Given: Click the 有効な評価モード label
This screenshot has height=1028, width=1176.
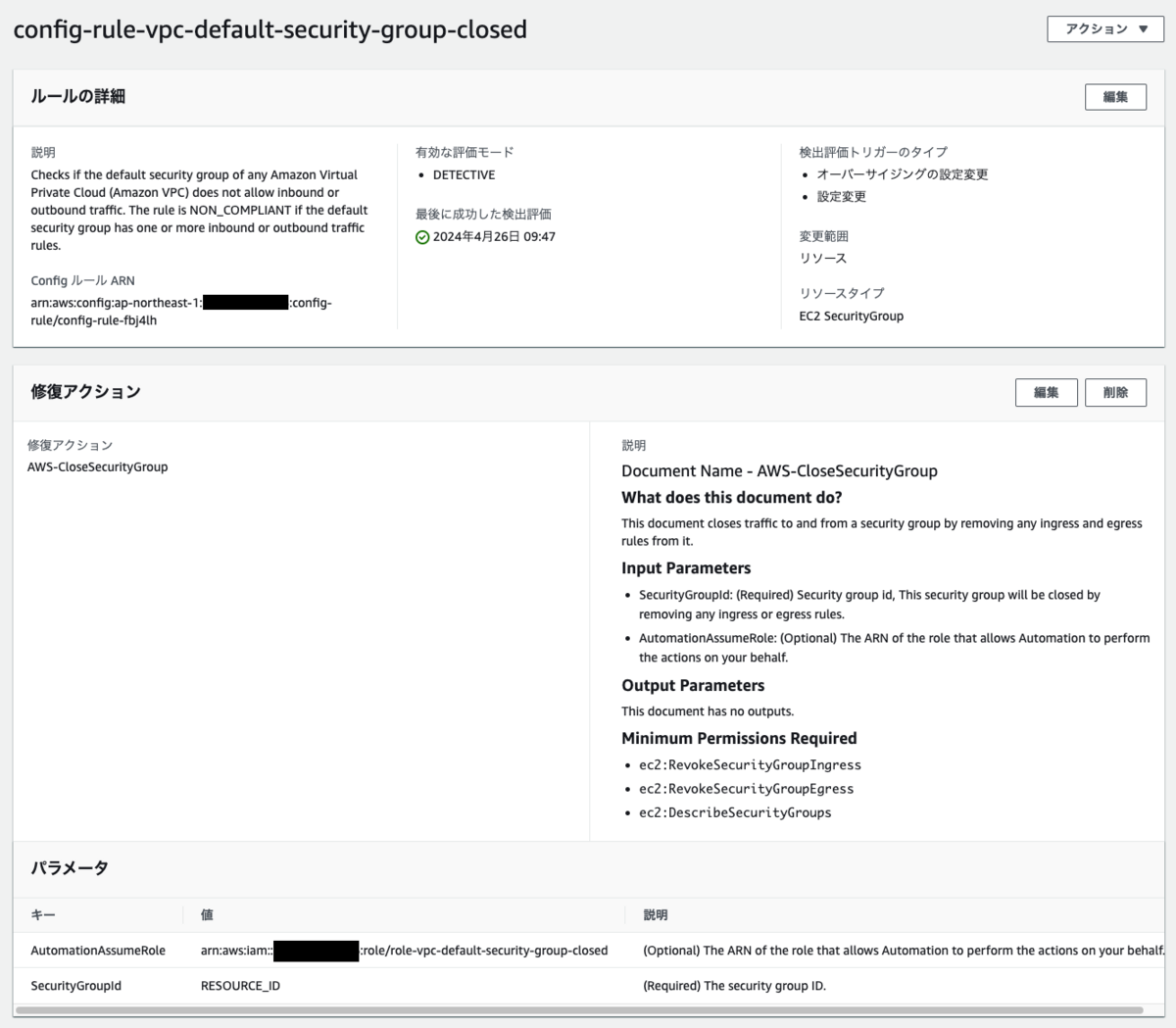Looking at the screenshot, I should pos(465,153).
